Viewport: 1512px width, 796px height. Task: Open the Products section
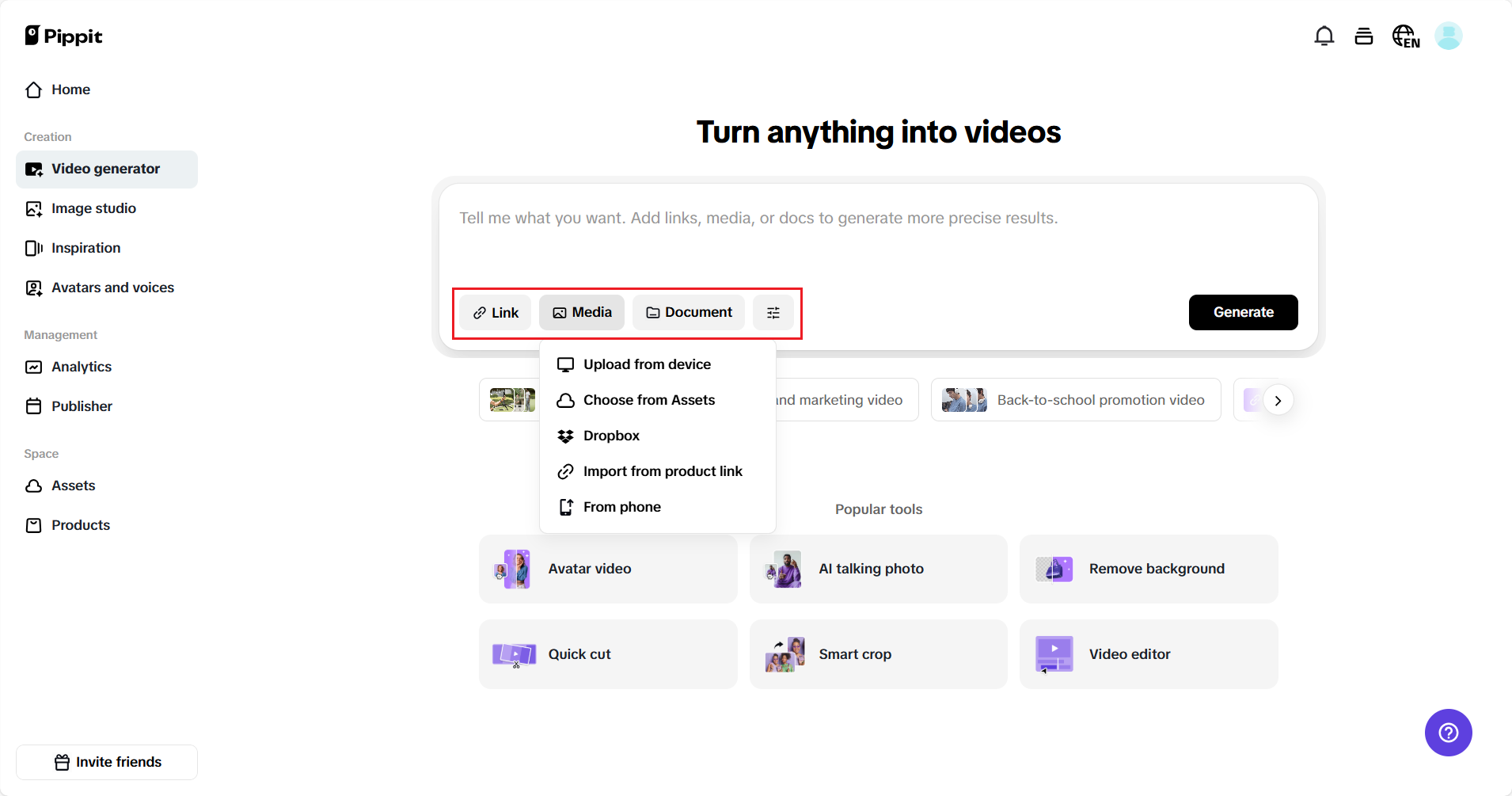click(x=80, y=525)
